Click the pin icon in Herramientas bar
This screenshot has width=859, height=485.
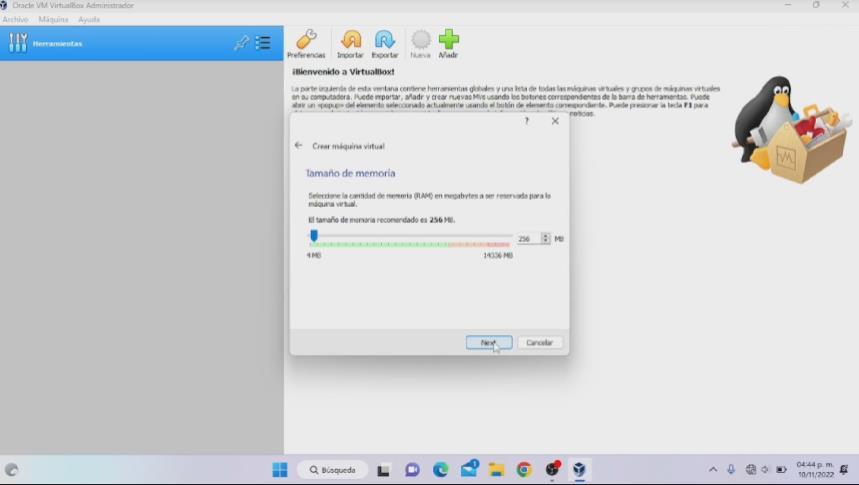(x=241, y=43)
